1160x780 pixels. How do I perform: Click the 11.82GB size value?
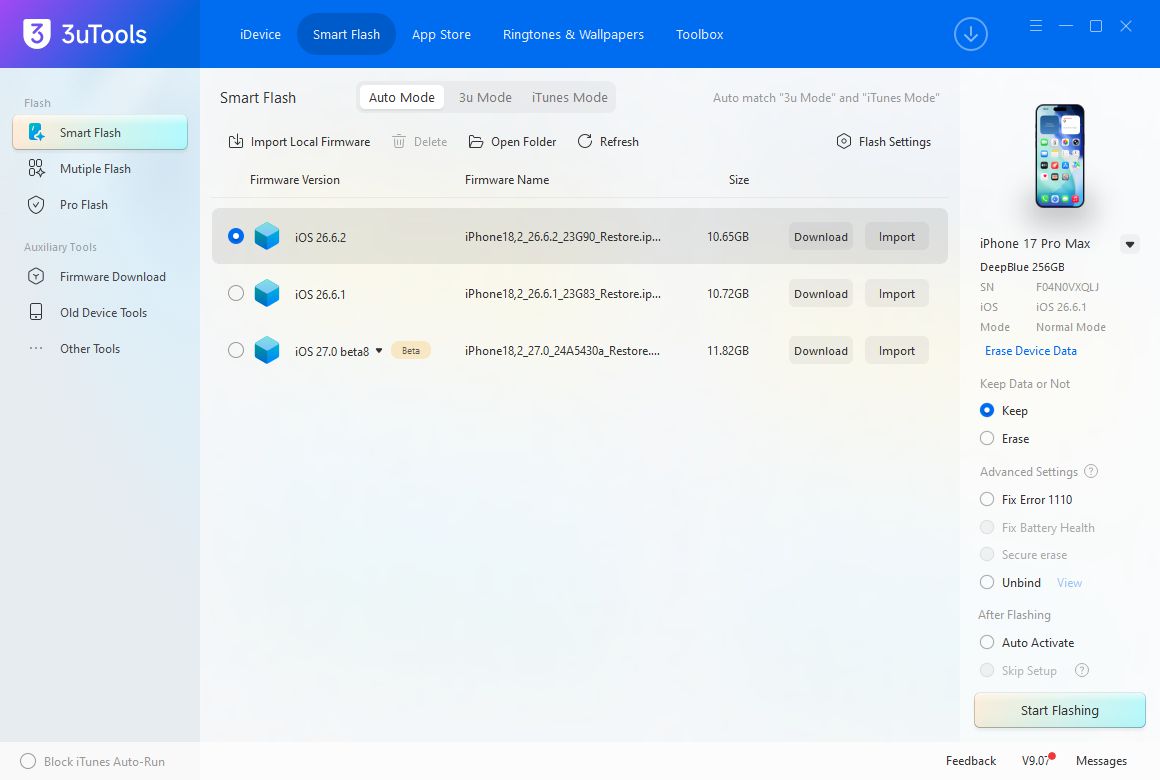click(727, 351)
